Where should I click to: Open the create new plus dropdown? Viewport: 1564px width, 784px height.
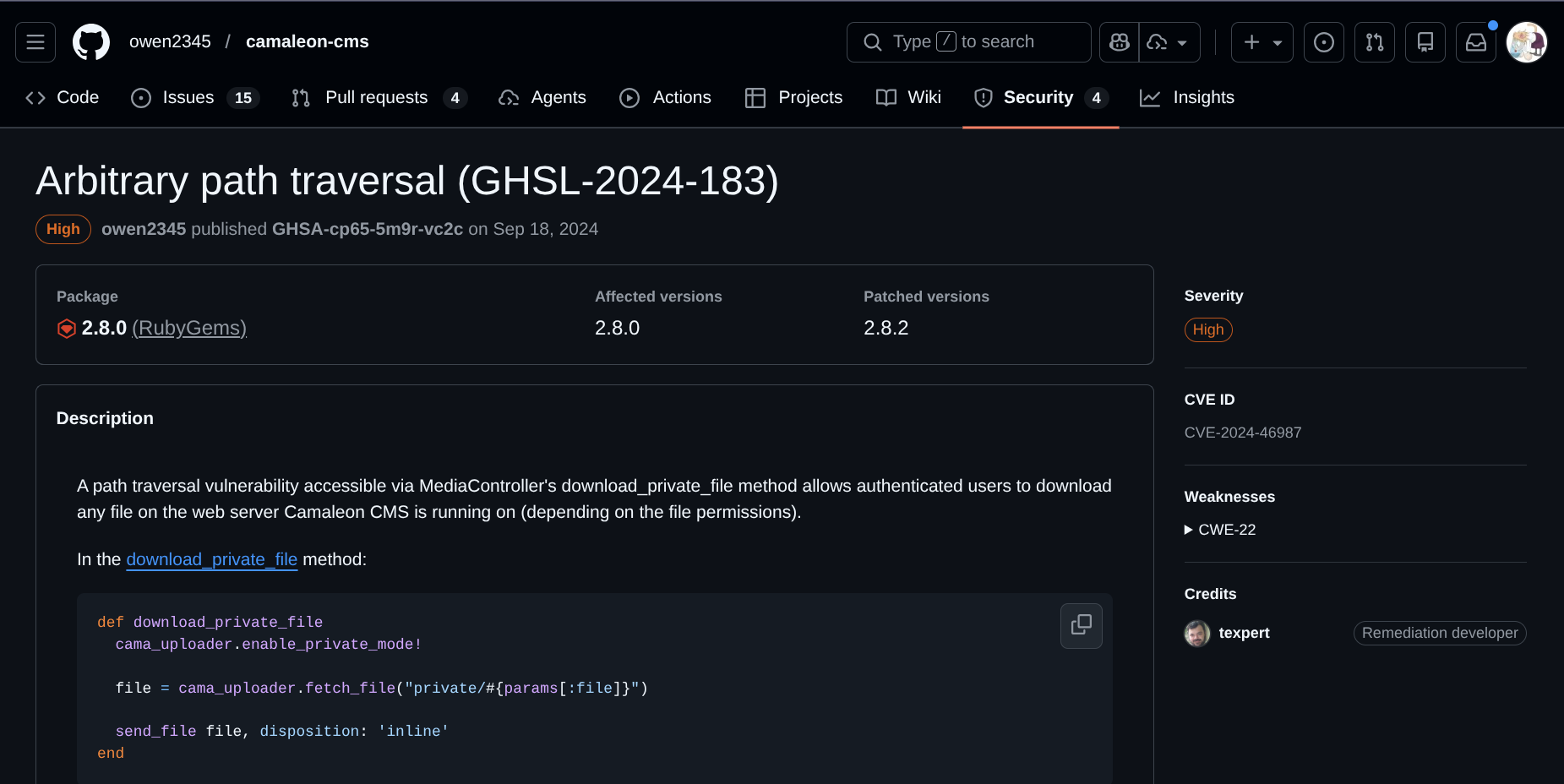pyautogui.click(x=1262, y=42)
